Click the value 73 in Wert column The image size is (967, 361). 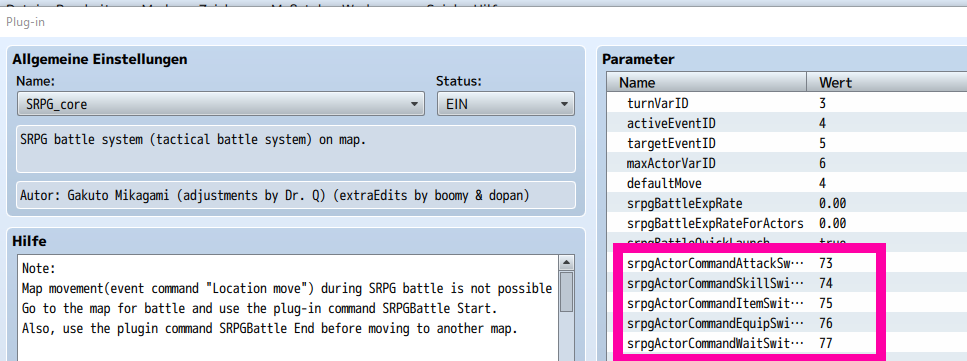(x=826, y=263)
